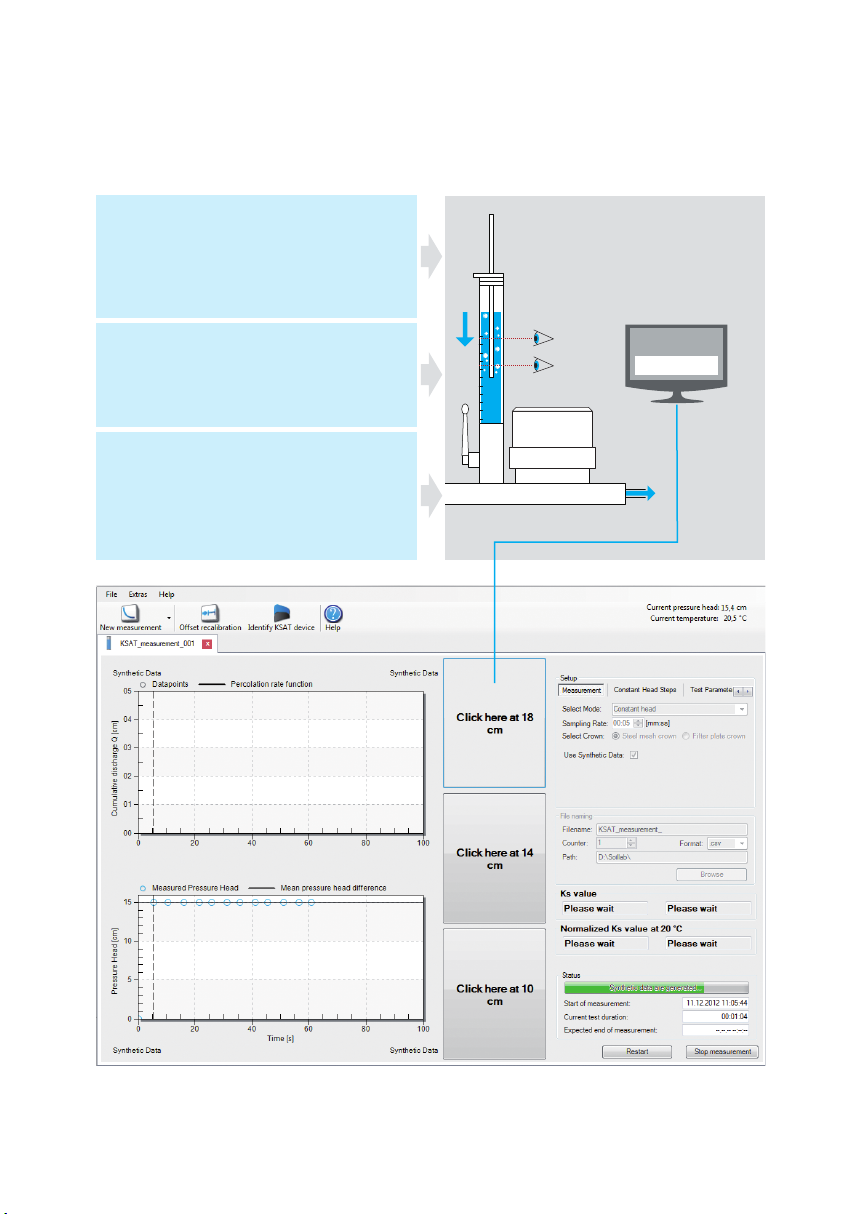Click the Identify KSAT device icon
Screen dimensions: 863x1214
(282, 613)
